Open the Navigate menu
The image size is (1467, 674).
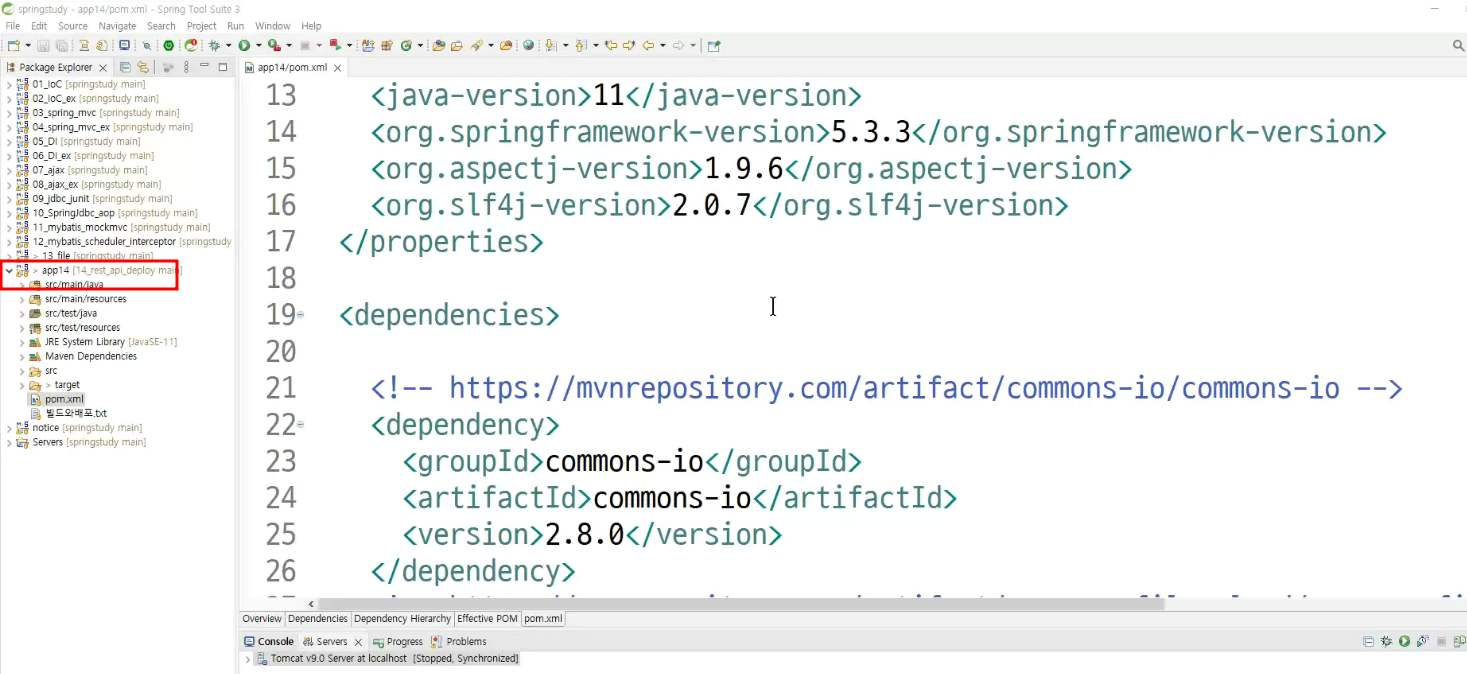click(x=117, y=26)
